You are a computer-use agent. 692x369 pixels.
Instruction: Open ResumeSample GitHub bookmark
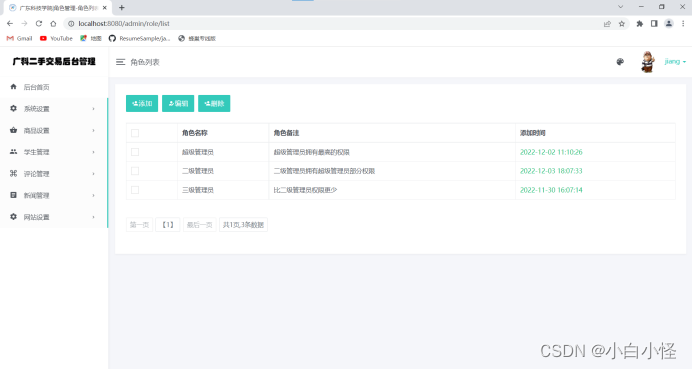[139, 38]
